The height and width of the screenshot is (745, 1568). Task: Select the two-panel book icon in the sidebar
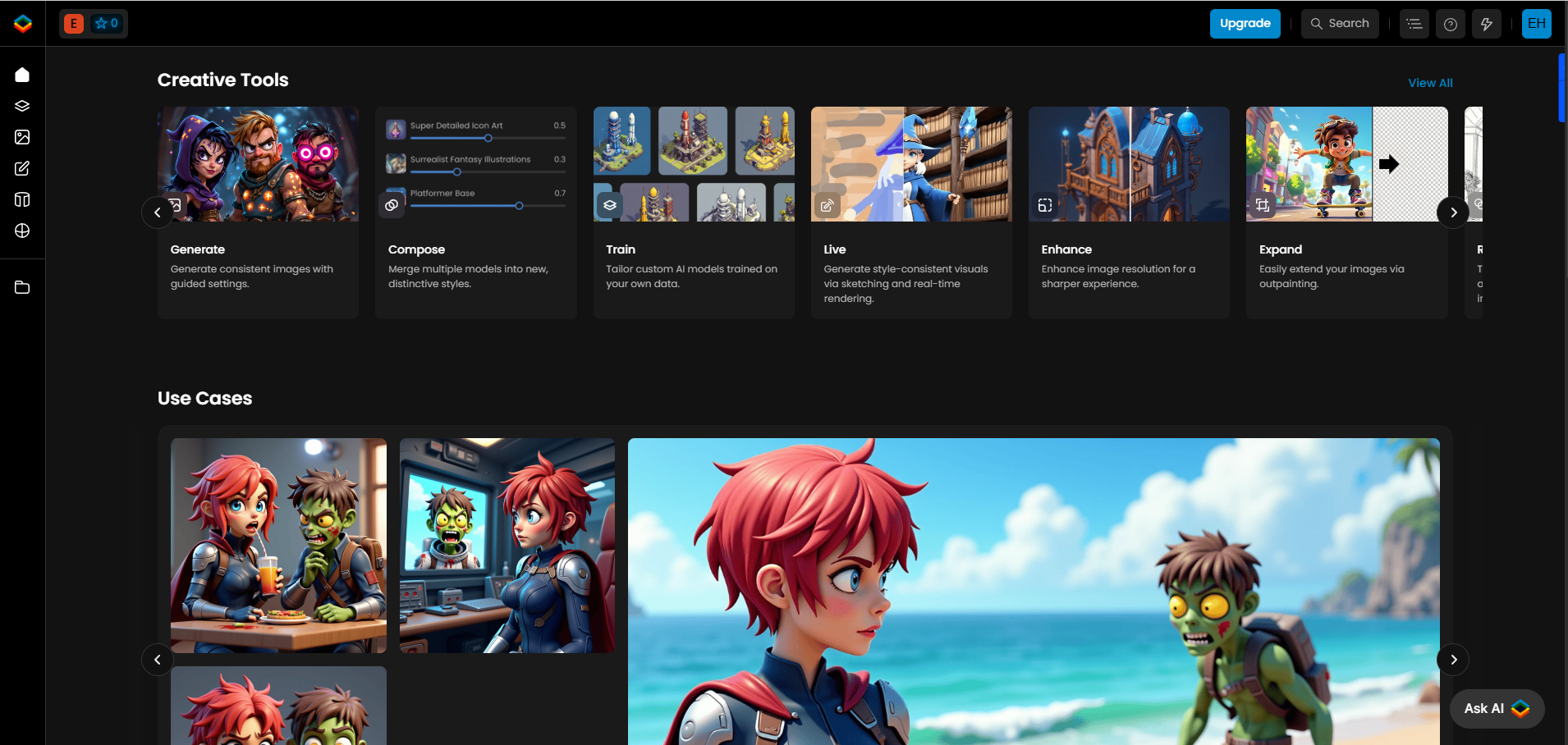(22, 199)
